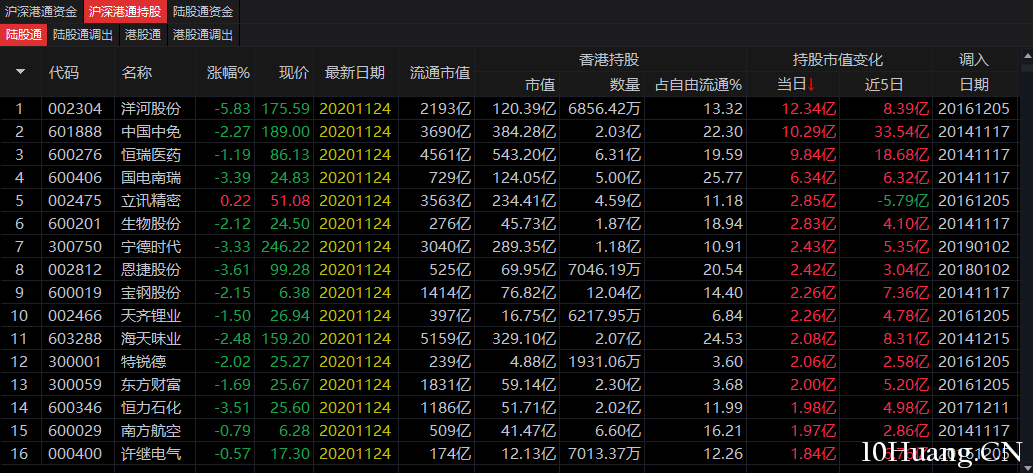This screenshot has height=473, width=1033.
Task: Open the 沪深港通资金 tab
Action: click(41, 11)
